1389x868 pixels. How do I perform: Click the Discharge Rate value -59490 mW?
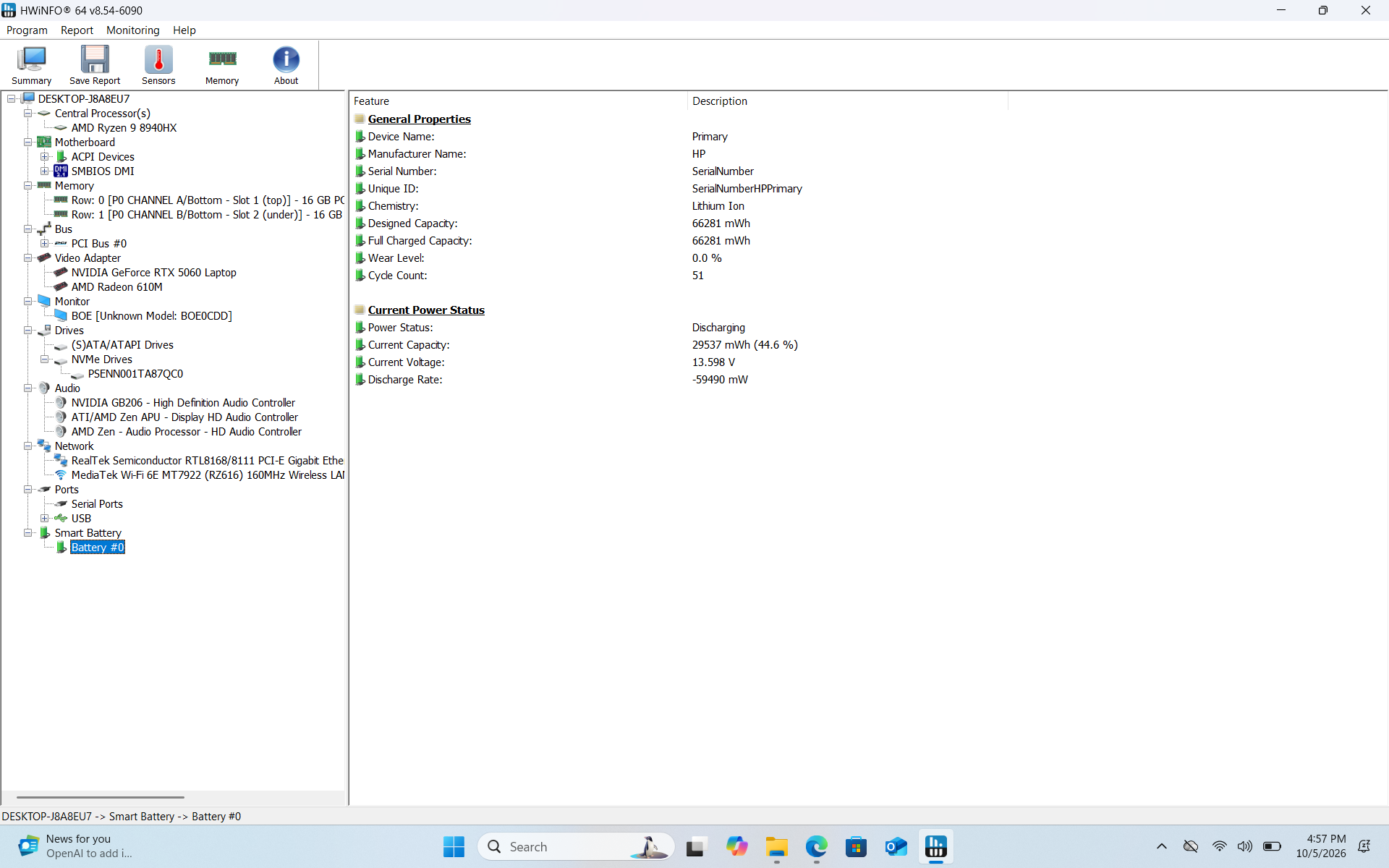click(720, 380)
